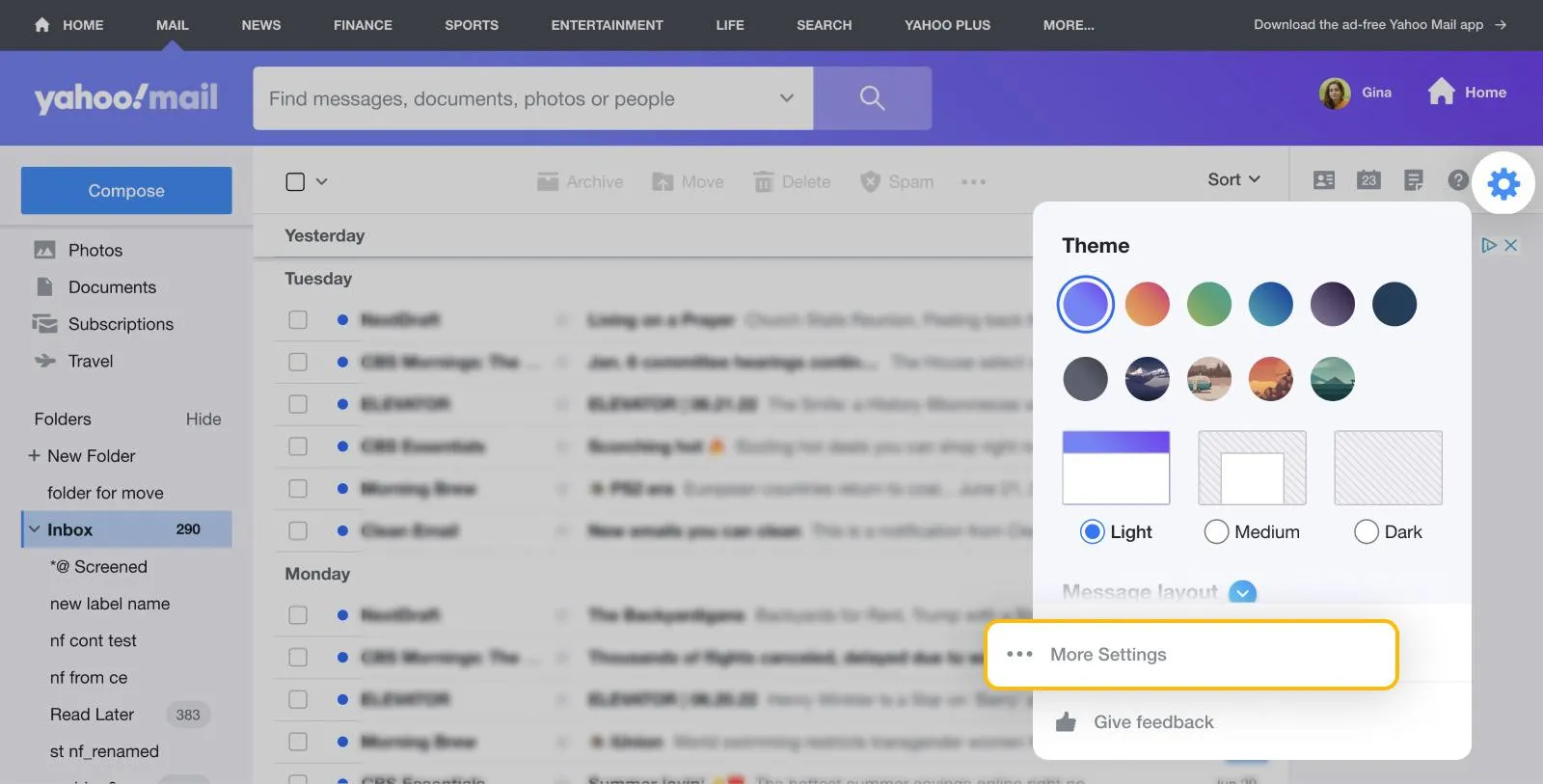Expand advanced search options chevron
This screenshot has height=784, width=1543.
pyautogui.click(x=787, y=97)
